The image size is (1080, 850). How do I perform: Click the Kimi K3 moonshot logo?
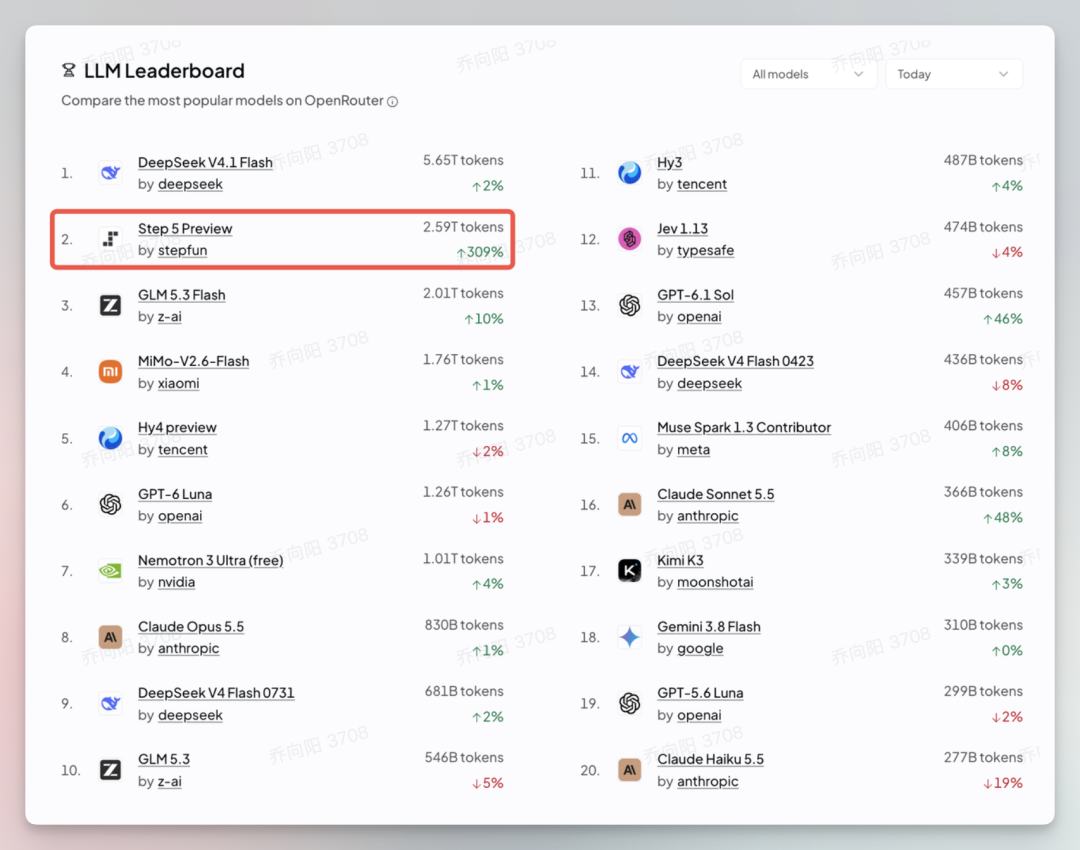click(x=630, y=571)
